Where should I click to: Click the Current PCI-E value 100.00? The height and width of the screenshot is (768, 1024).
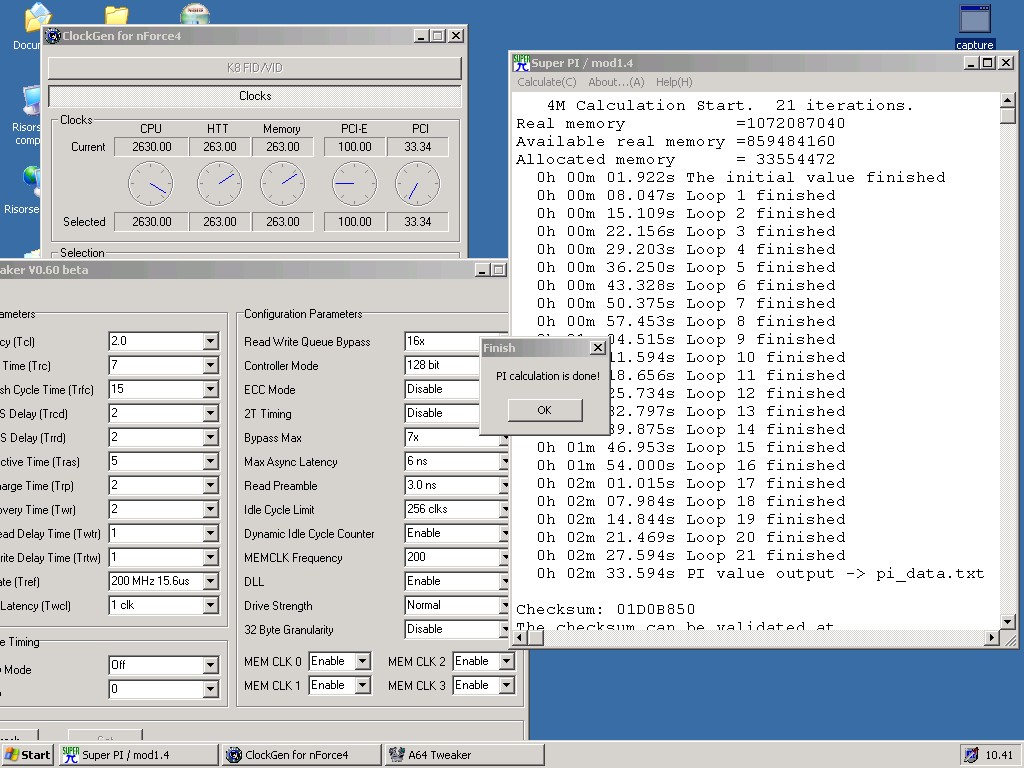click(x=355, y=147)
